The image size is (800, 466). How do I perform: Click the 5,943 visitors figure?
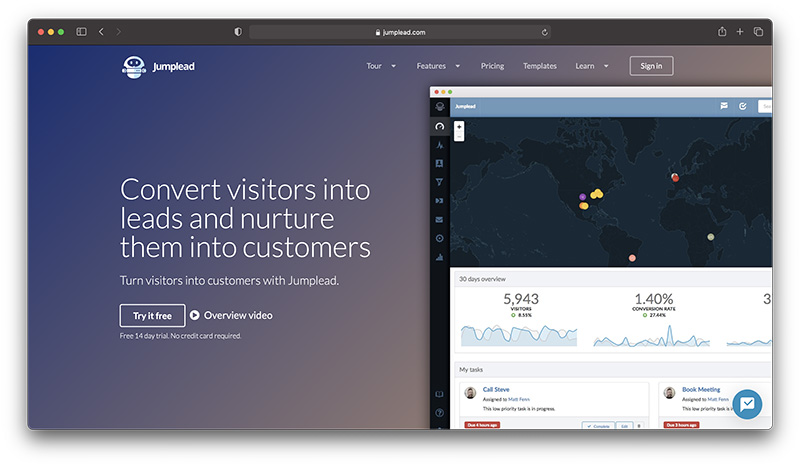pyautogui.click(x=521, y=299)
